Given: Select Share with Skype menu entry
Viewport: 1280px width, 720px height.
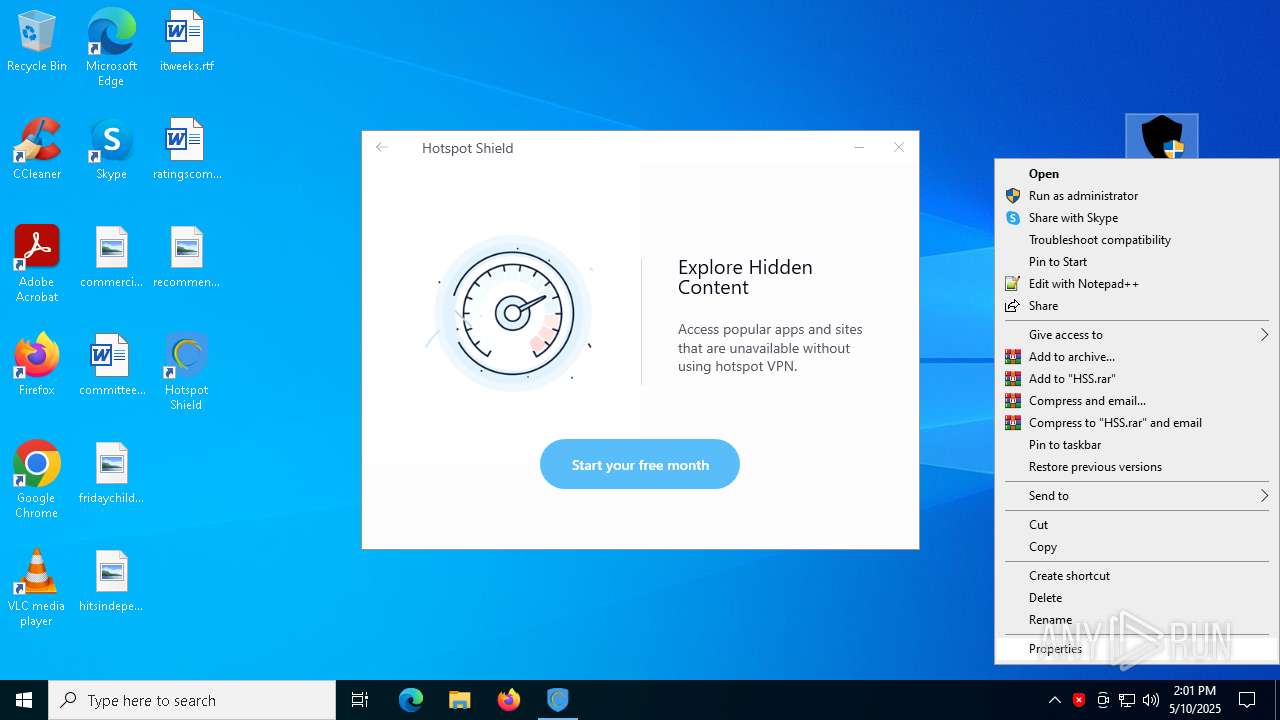Looking at the screenshot, I should pos(1137,218).
